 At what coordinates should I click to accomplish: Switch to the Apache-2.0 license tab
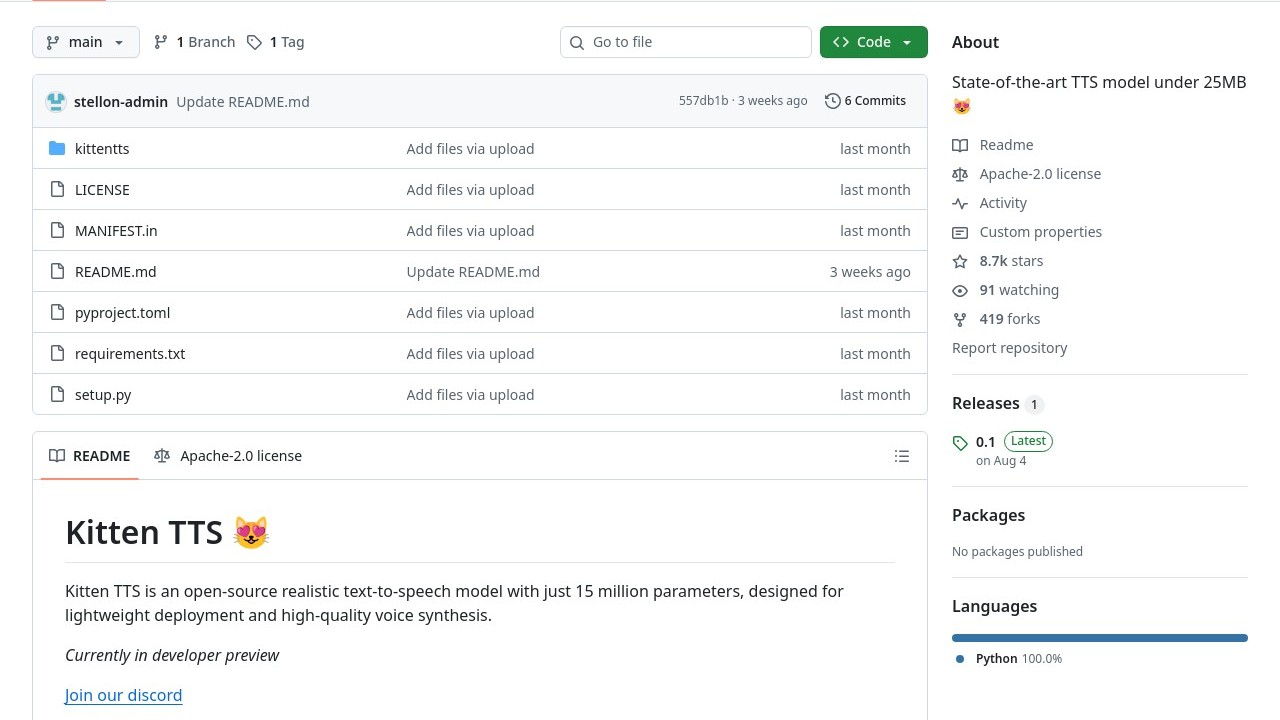pos(228,456)
